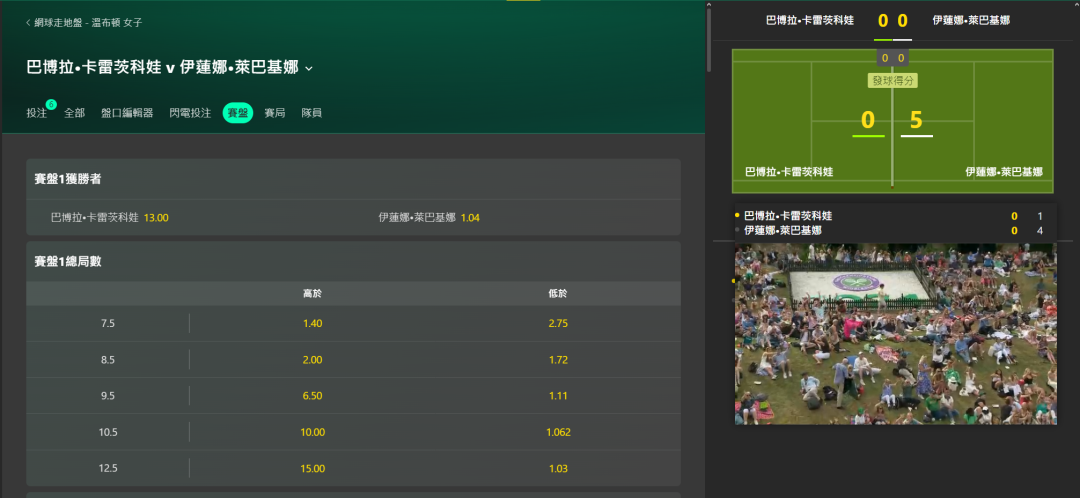Collapse the 賽盤1總局數 section header
Screen dimensions: 1080x498
click(353, 261)
